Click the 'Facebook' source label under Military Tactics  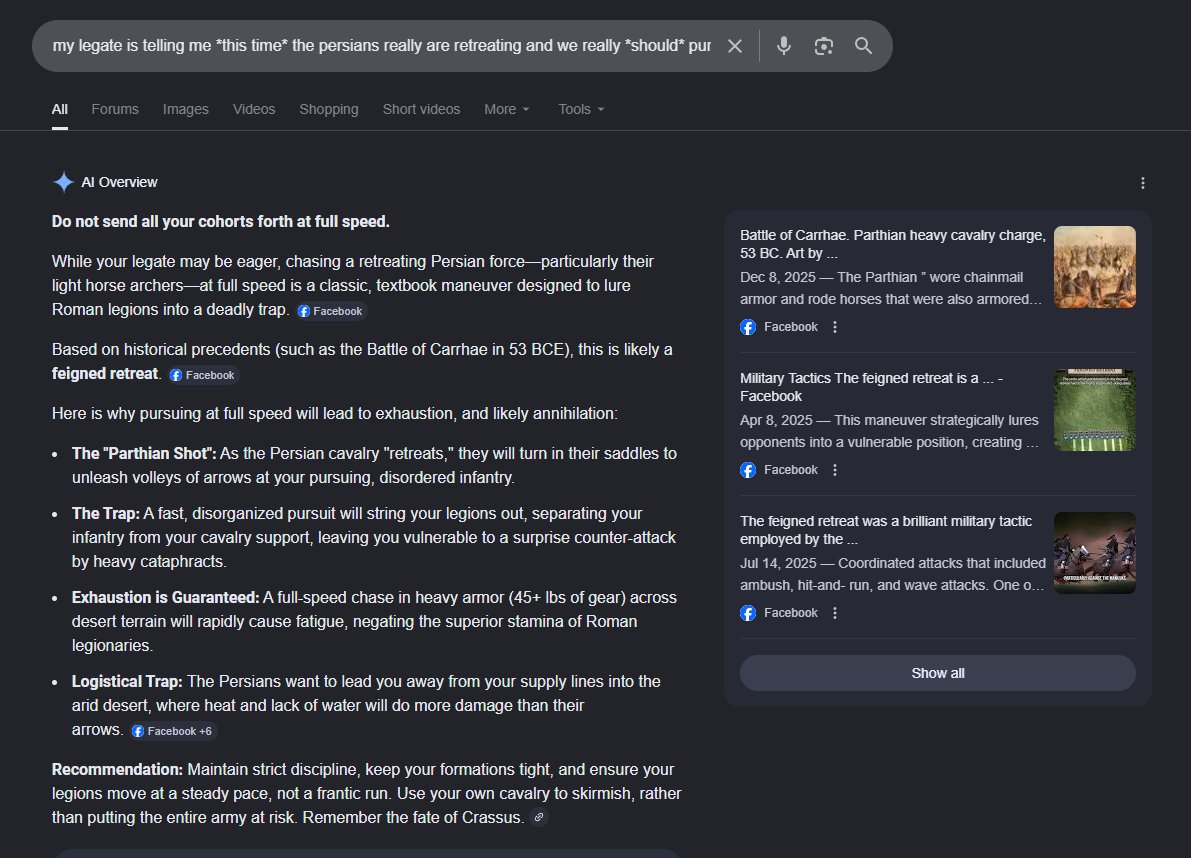(x=791, y=470)
